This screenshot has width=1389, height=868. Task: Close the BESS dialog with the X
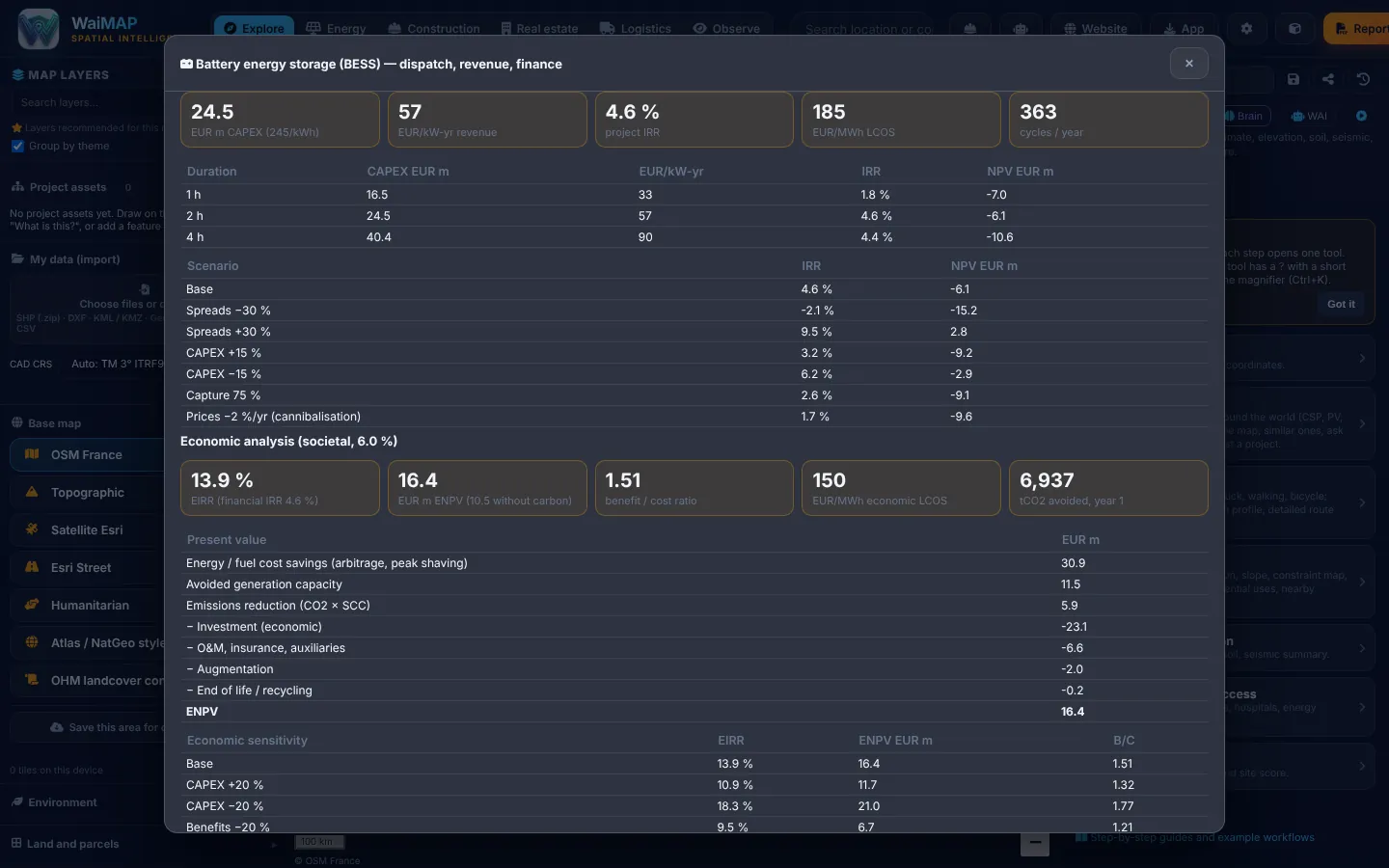(x=1189, y=64)
